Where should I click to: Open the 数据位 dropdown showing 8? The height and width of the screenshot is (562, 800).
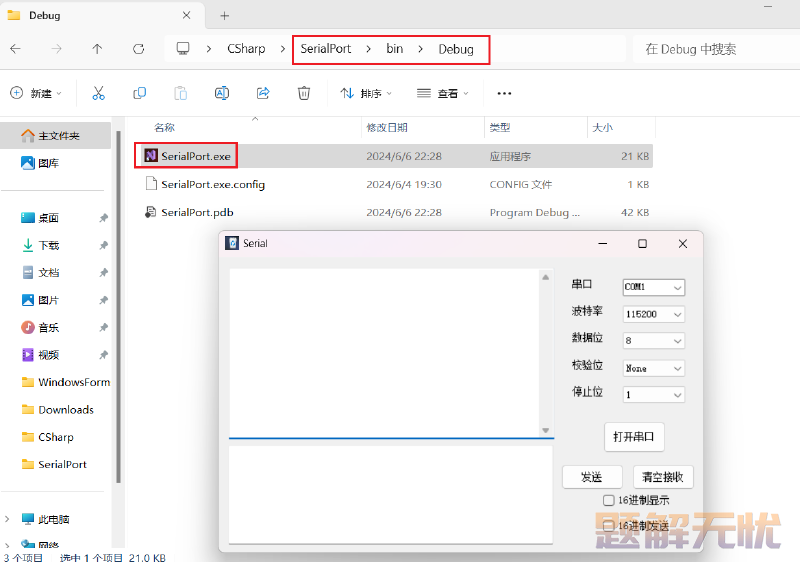(654, 341)
